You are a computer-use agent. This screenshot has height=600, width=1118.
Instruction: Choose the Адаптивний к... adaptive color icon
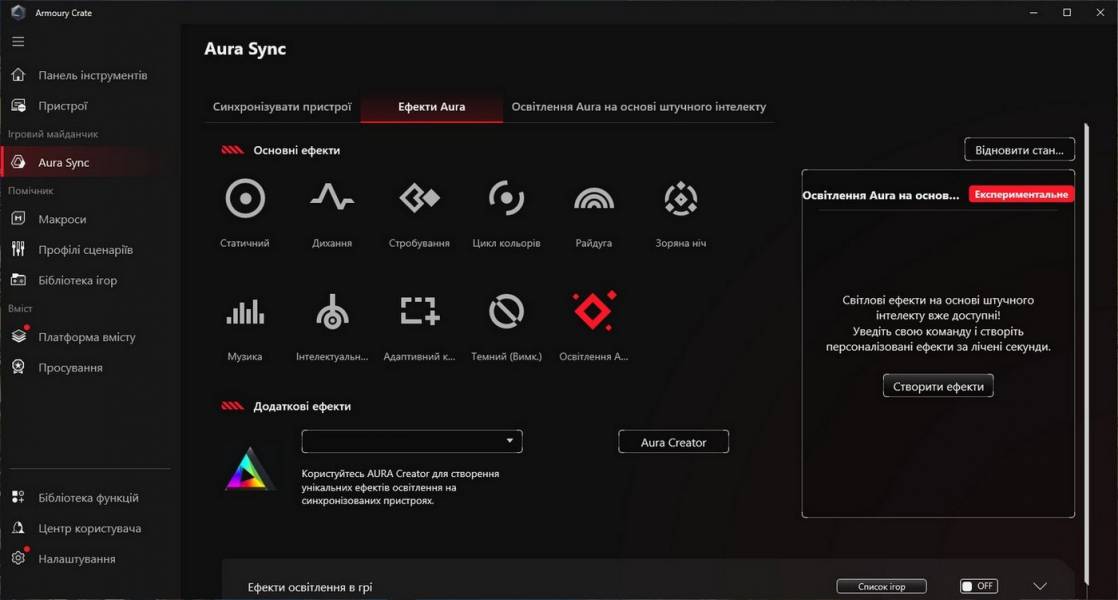(x=419, y=311)
